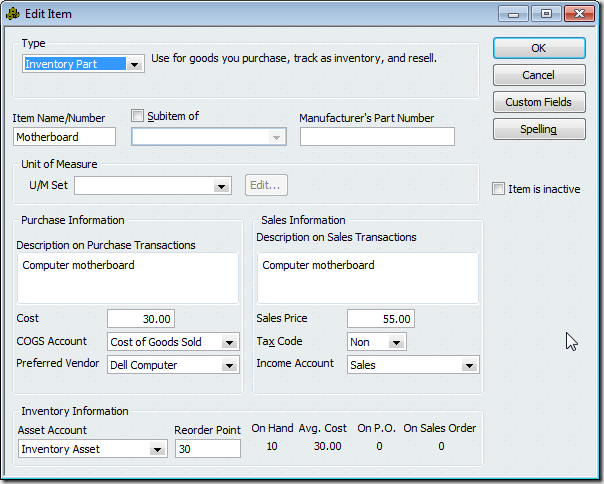The width and height of the screenshot is (604, 484).
Task: Open the COGS Account dropdown
Action: click(x=230, y=342)
